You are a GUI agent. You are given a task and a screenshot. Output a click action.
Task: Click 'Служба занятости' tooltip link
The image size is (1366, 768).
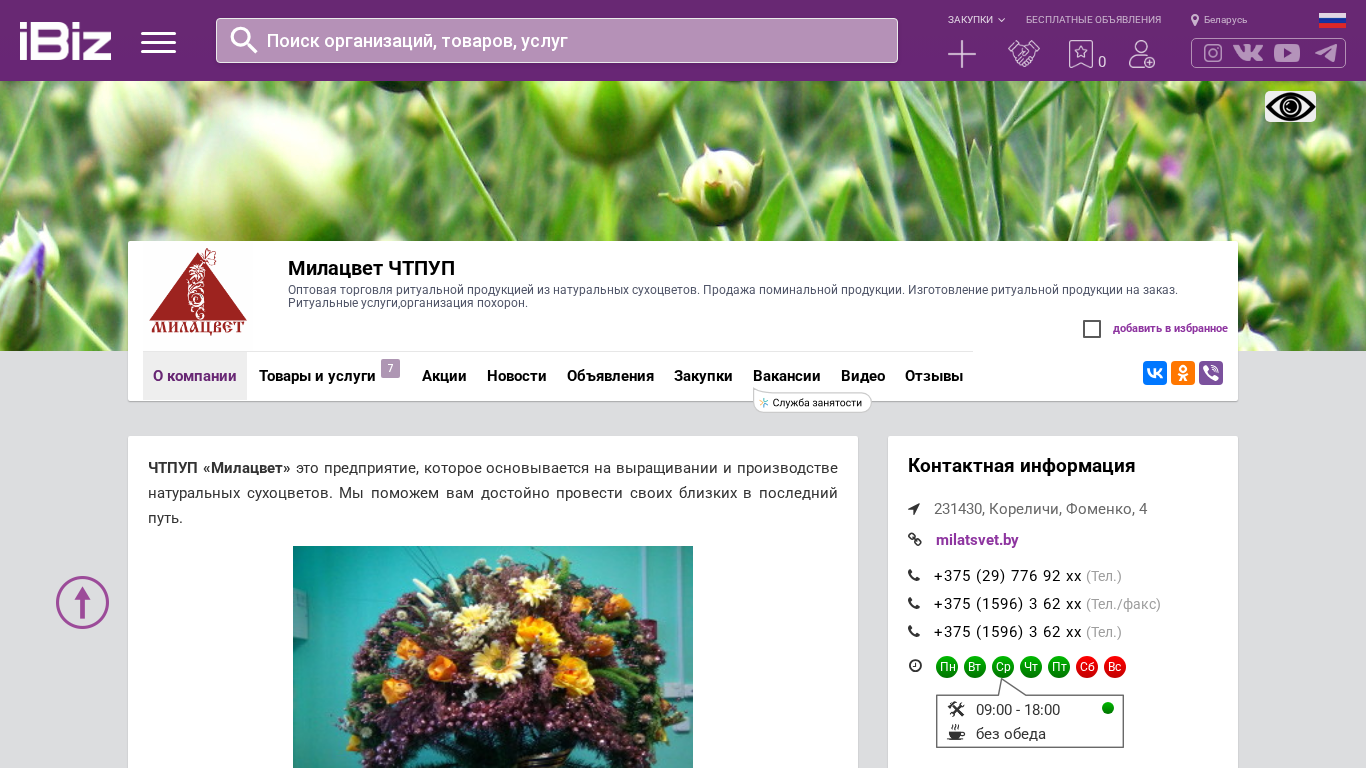tap(812, 402)
